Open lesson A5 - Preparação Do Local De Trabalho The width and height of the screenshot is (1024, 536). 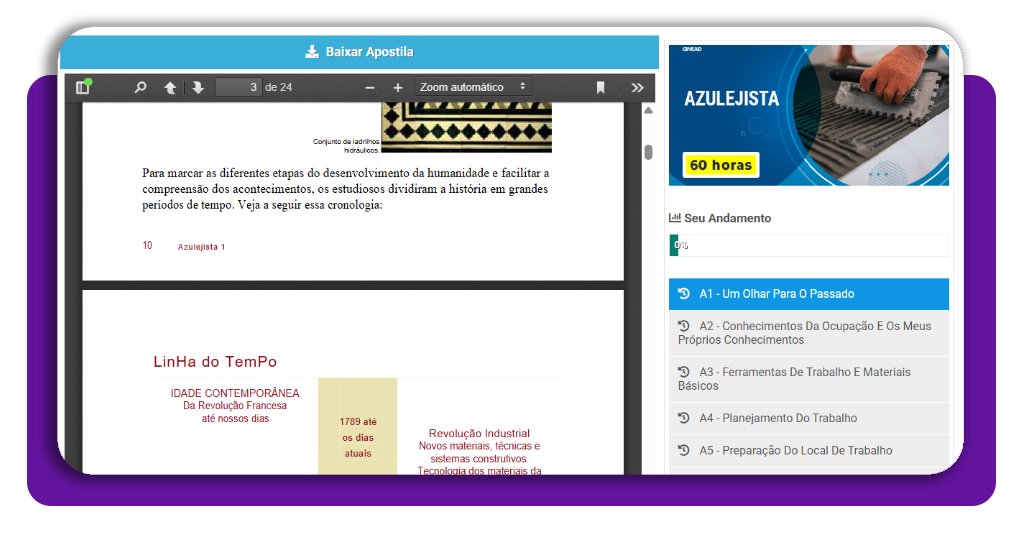pos(808,450)
